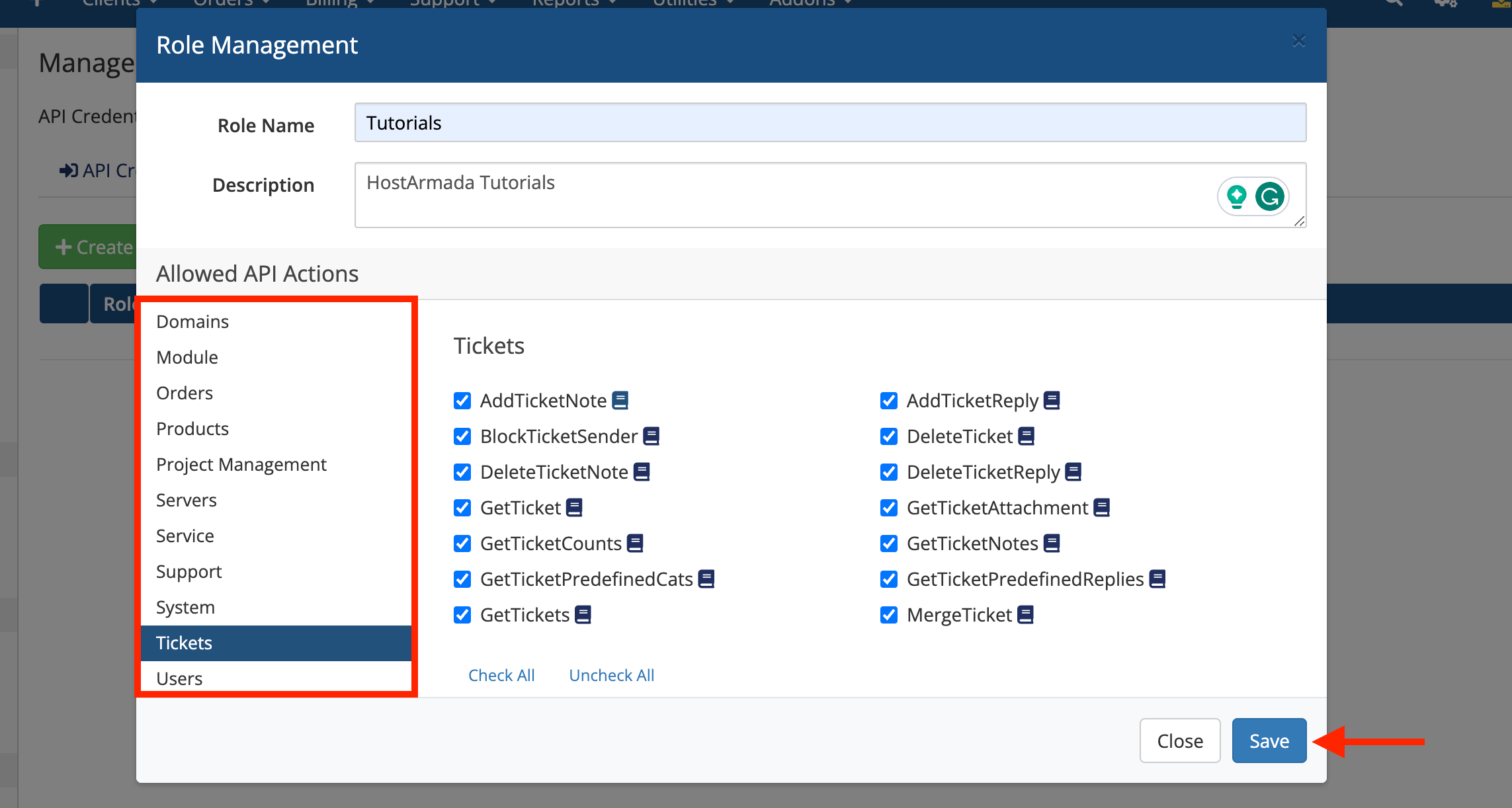Toggle the GetTicket checkbox

tap(462, 508)
